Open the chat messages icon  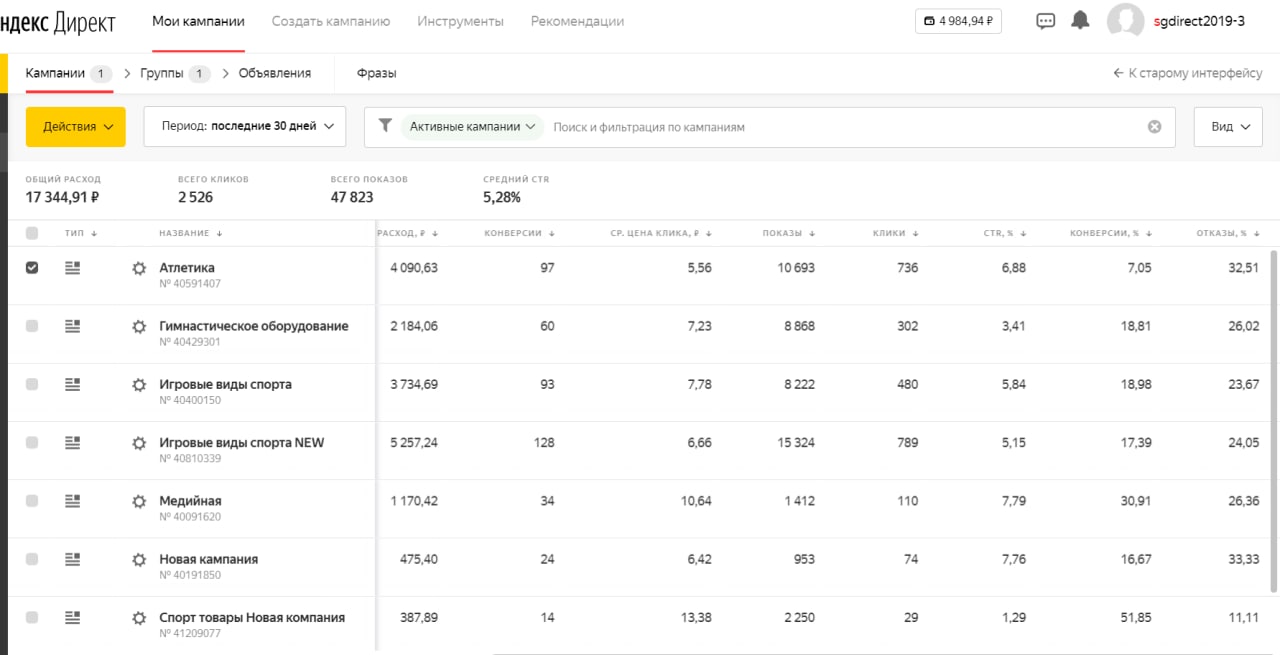[1046, 21]
